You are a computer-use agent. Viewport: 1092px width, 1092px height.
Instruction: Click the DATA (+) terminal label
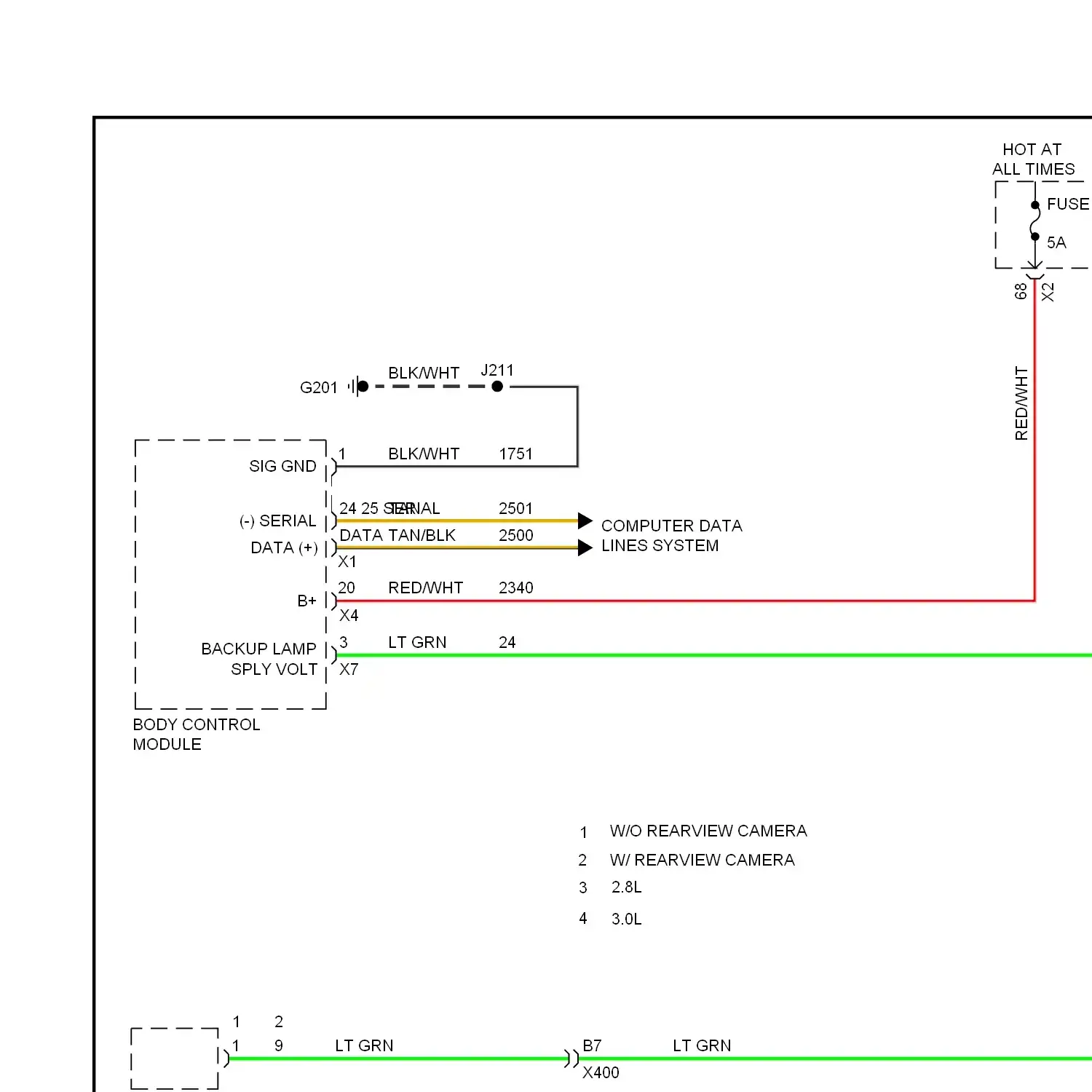point(284,548)
